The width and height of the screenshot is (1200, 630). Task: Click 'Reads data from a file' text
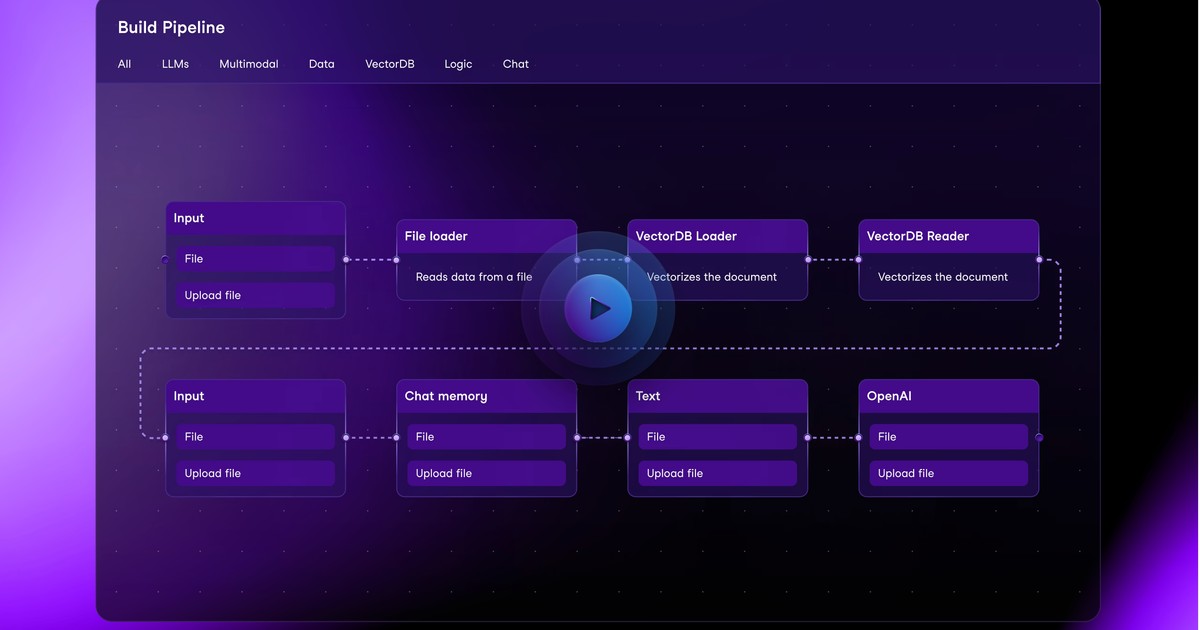(x=474, y=277)
